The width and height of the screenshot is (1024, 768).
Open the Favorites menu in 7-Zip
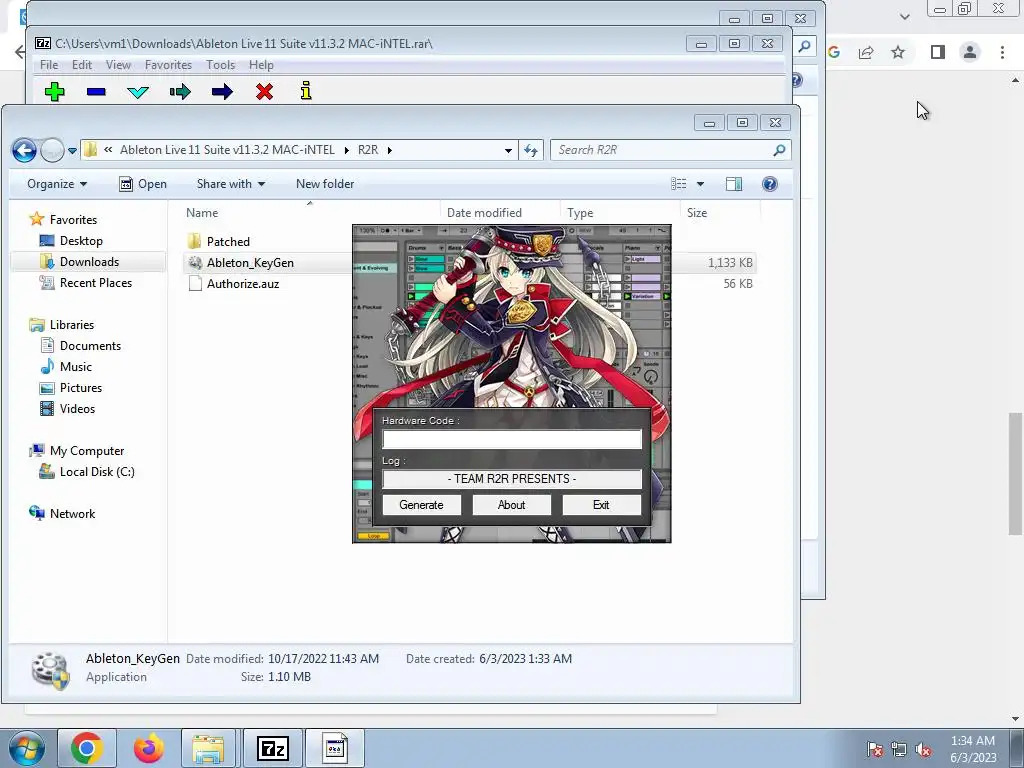168,65
